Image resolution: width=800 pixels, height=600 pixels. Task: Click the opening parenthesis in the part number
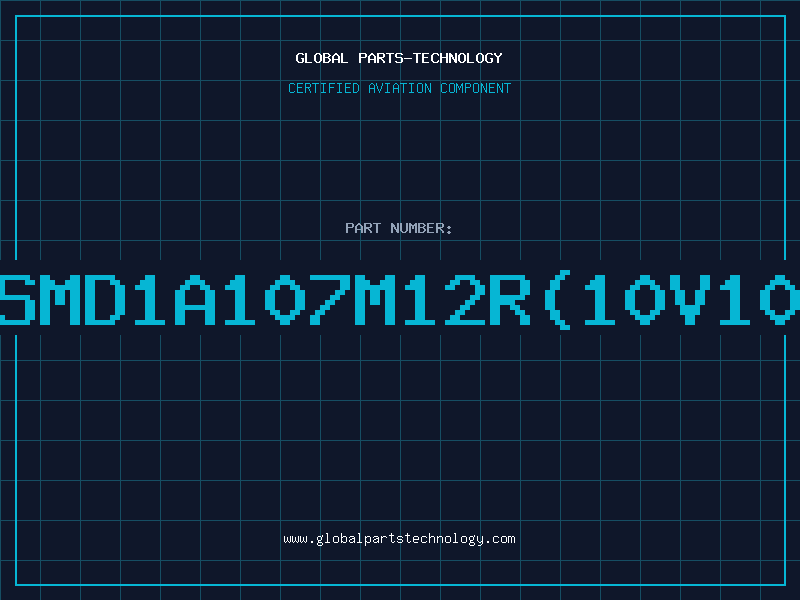tap(558, 300)
